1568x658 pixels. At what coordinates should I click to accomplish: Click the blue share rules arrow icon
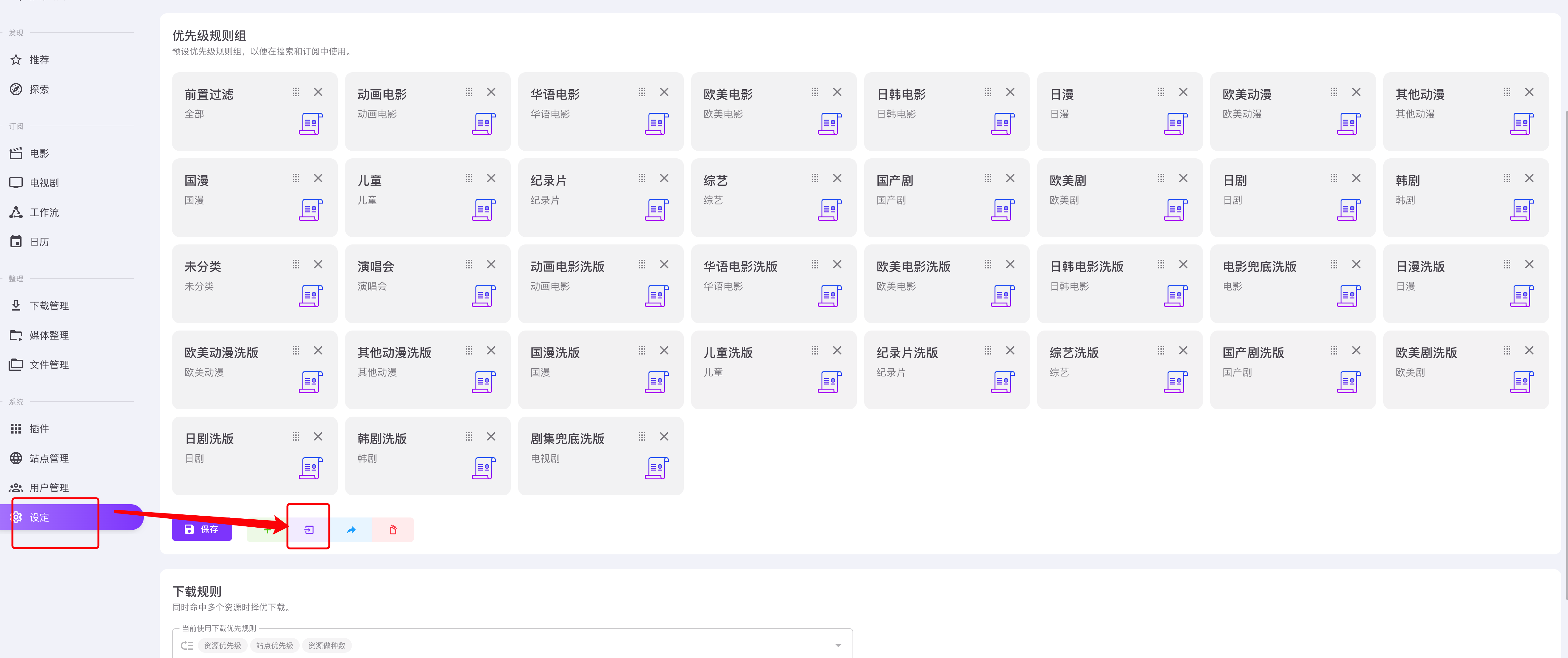click(x=351, y=529)
